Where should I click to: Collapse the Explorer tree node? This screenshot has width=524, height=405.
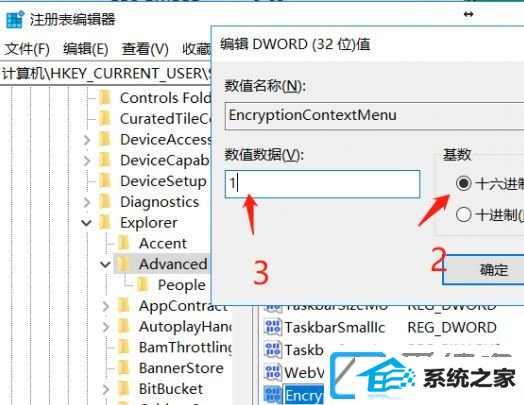[x=87, y=223]
